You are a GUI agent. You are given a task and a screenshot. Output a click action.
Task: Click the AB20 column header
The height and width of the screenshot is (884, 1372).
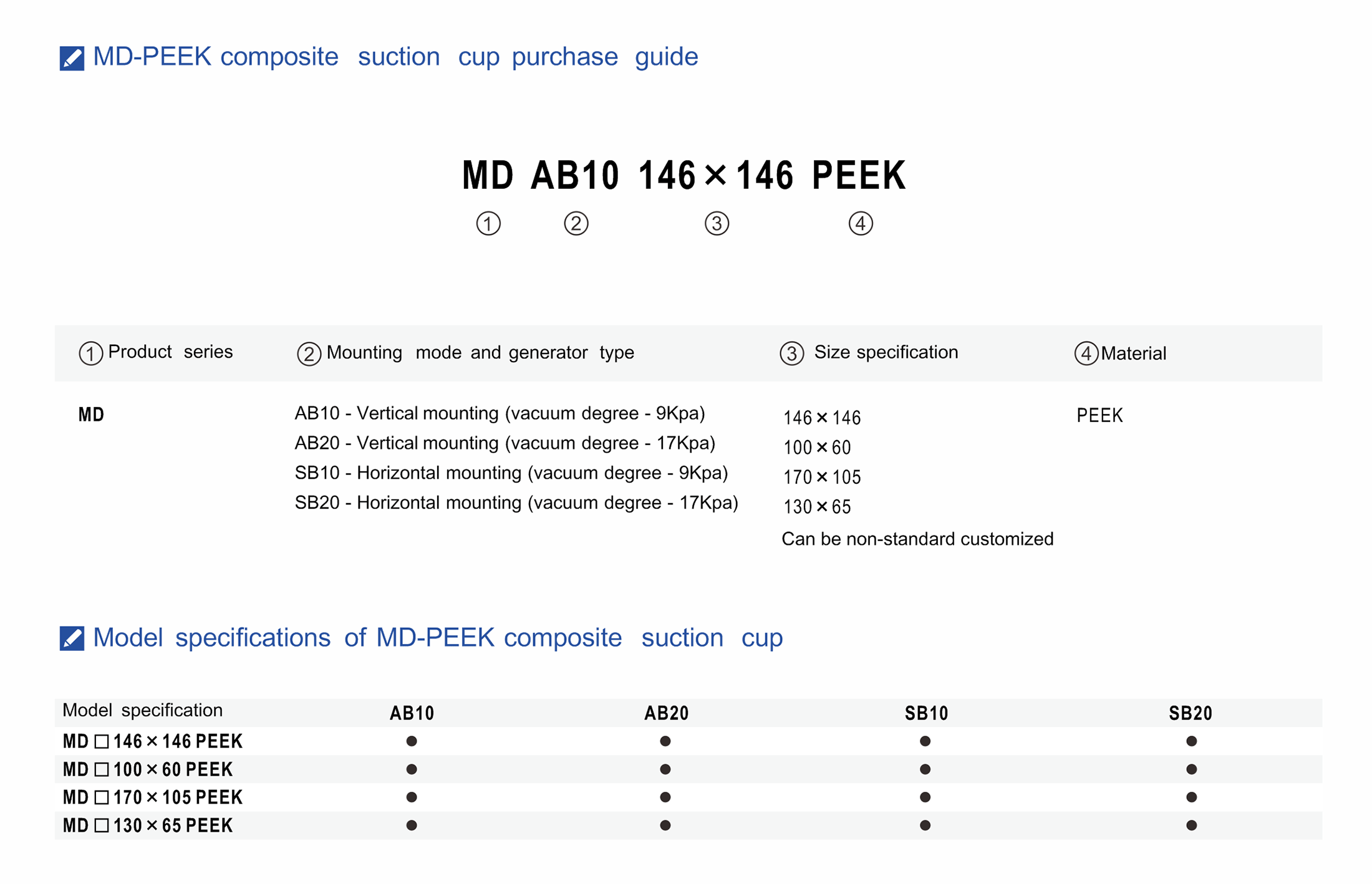coord(666,713)
